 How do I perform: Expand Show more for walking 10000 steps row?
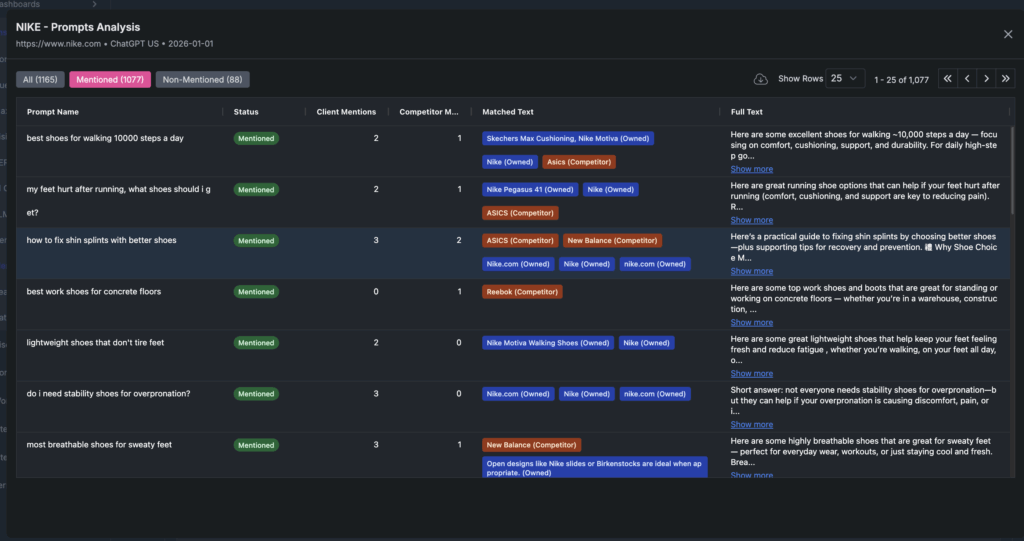[x=751, y=169]
